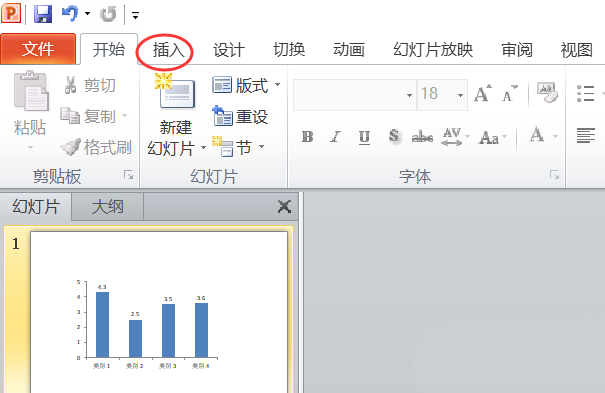The image size is (605, 393).
Task: Open the font color dropdown arrow
Action: coord(555,136)
